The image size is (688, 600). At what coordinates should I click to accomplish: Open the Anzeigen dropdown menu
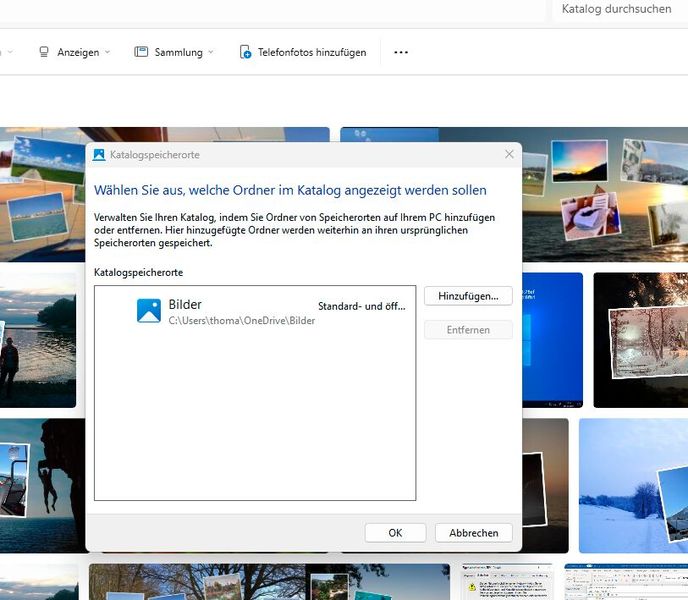tap(74, 52)
